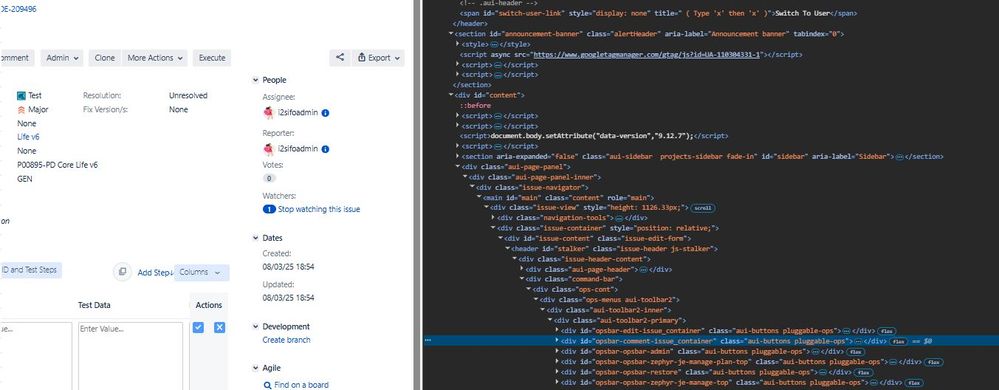Collapse the issue-navigator div node
This screenshot has height=390, width=999.
pyautogui.click(x=472, y=187)
